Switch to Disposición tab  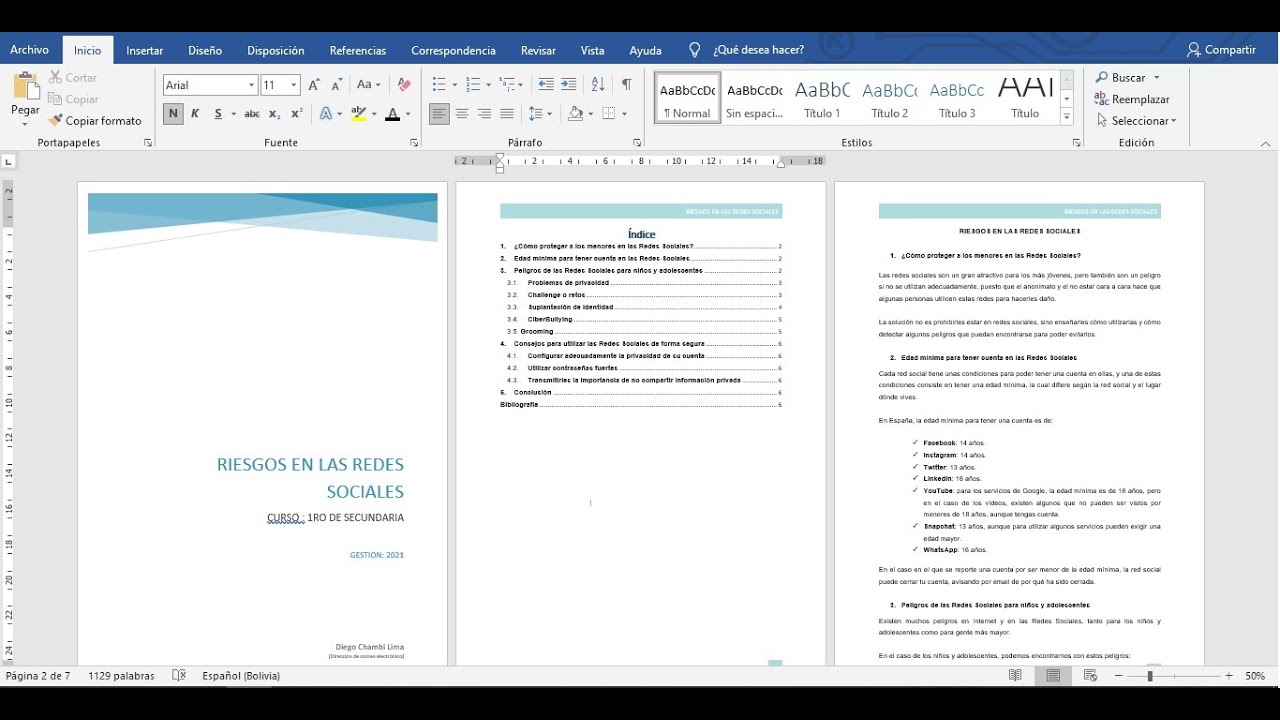pos(276,50)
